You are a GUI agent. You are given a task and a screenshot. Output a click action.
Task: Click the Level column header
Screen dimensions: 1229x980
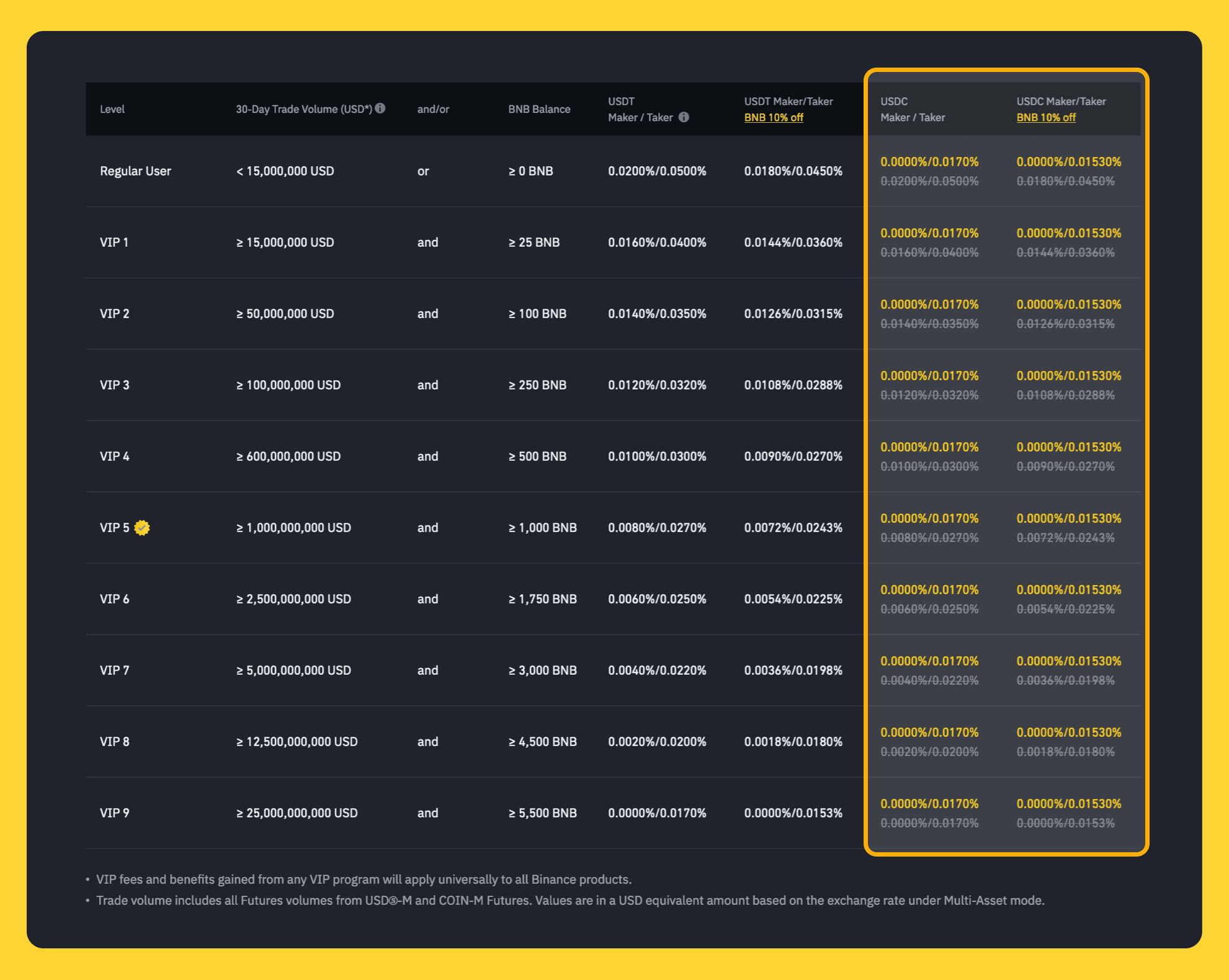point(112,109)
